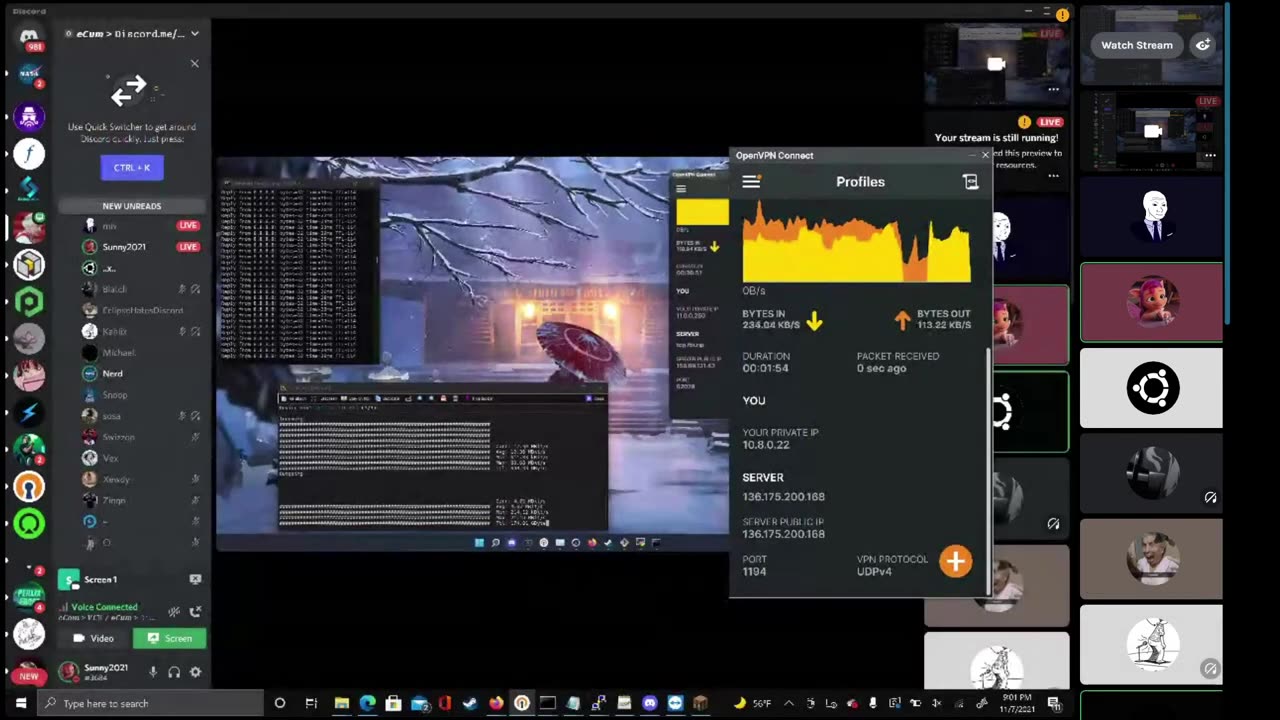Open the OpenVPN Connect hamburger menu

[x=751, y=181]
